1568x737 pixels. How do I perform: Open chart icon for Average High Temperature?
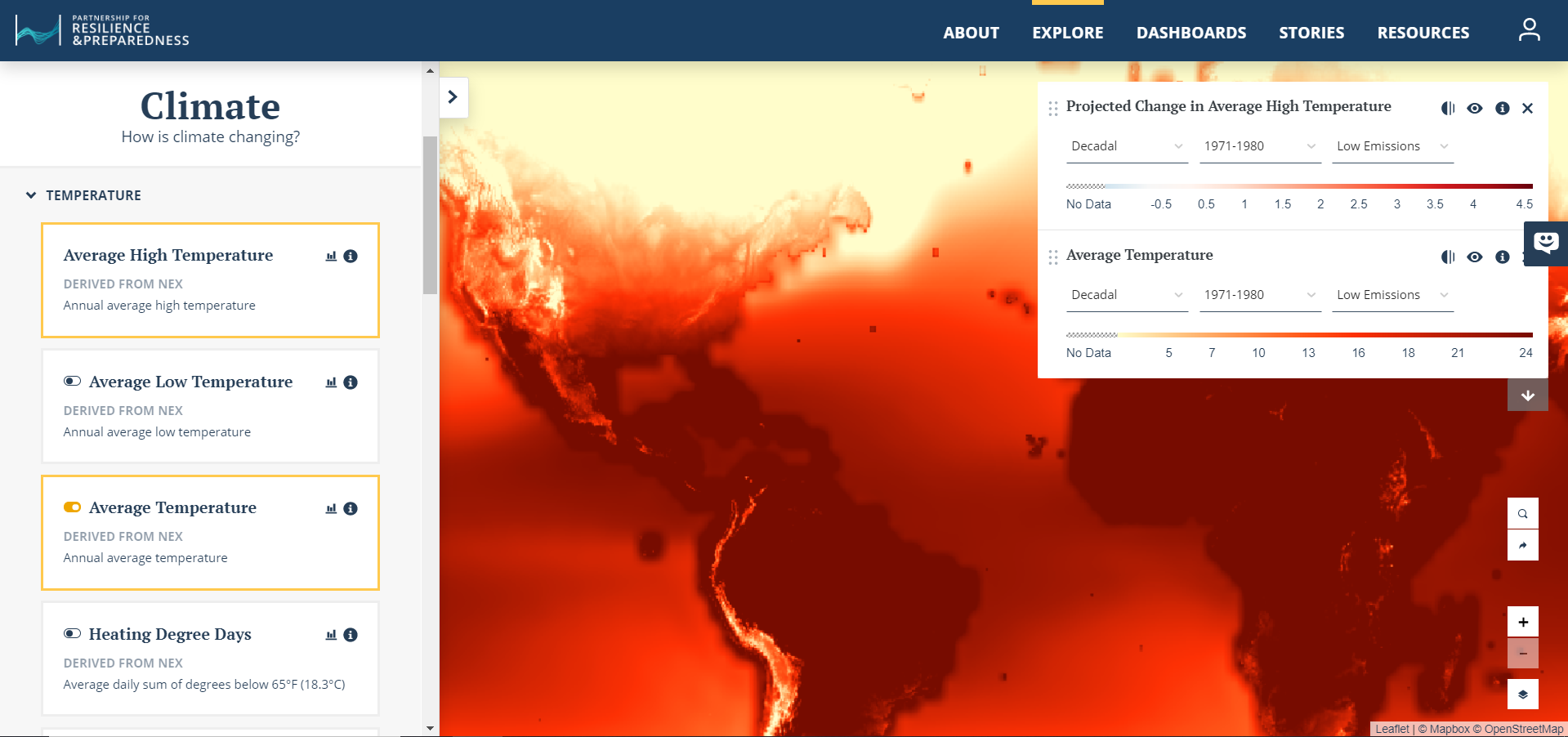[x=331, y=257]
